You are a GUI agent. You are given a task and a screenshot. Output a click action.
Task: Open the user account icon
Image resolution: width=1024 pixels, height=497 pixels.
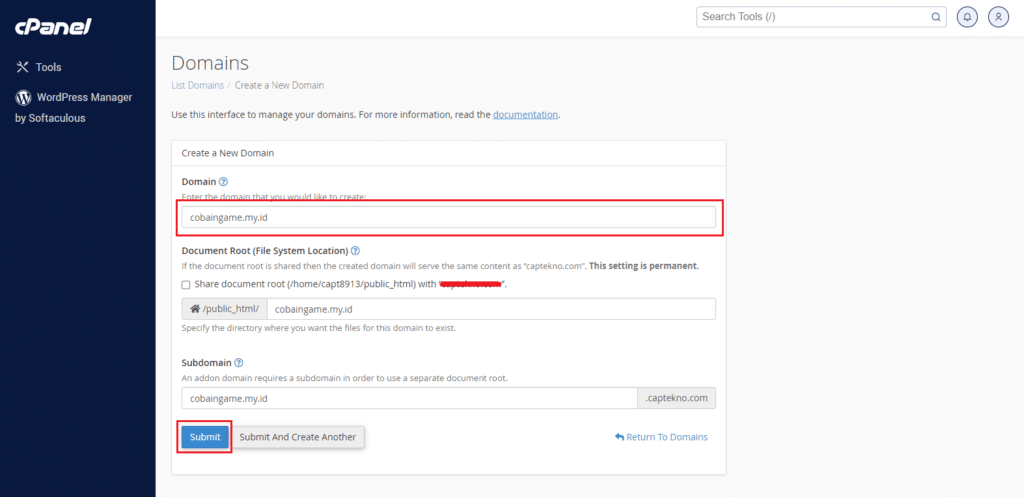point(999,17)
